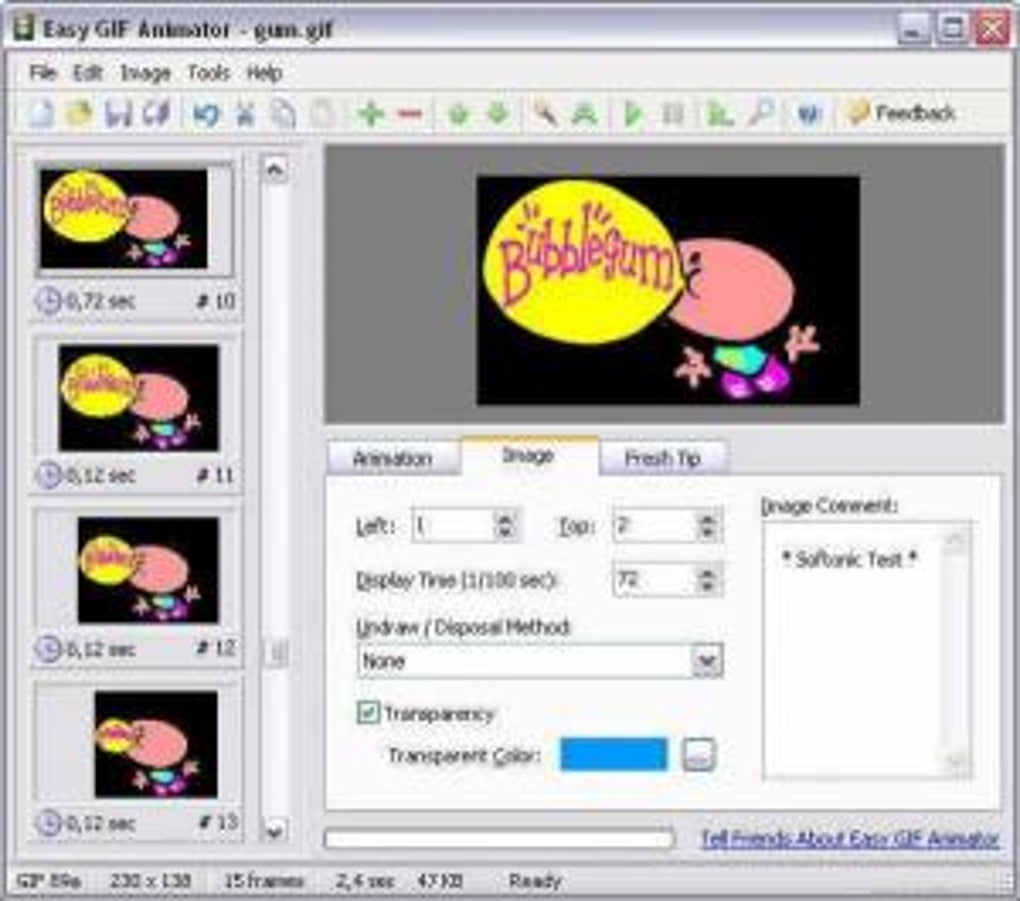Open Tell Friends About Easy GIF Animator link
The image size is (1020, 901).
tap(850, 839)
